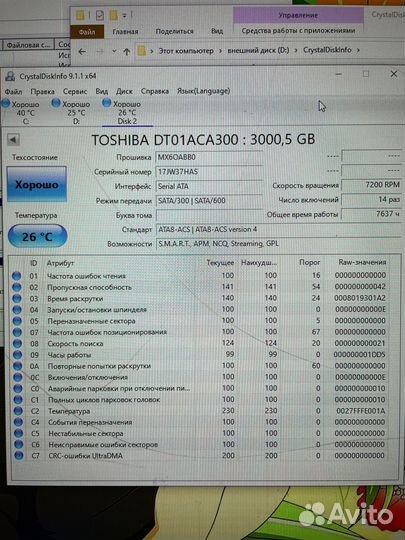Click the status icon for CRC-ошибки UltraDMA
This screenshot has width=405, height=540.
19,456
